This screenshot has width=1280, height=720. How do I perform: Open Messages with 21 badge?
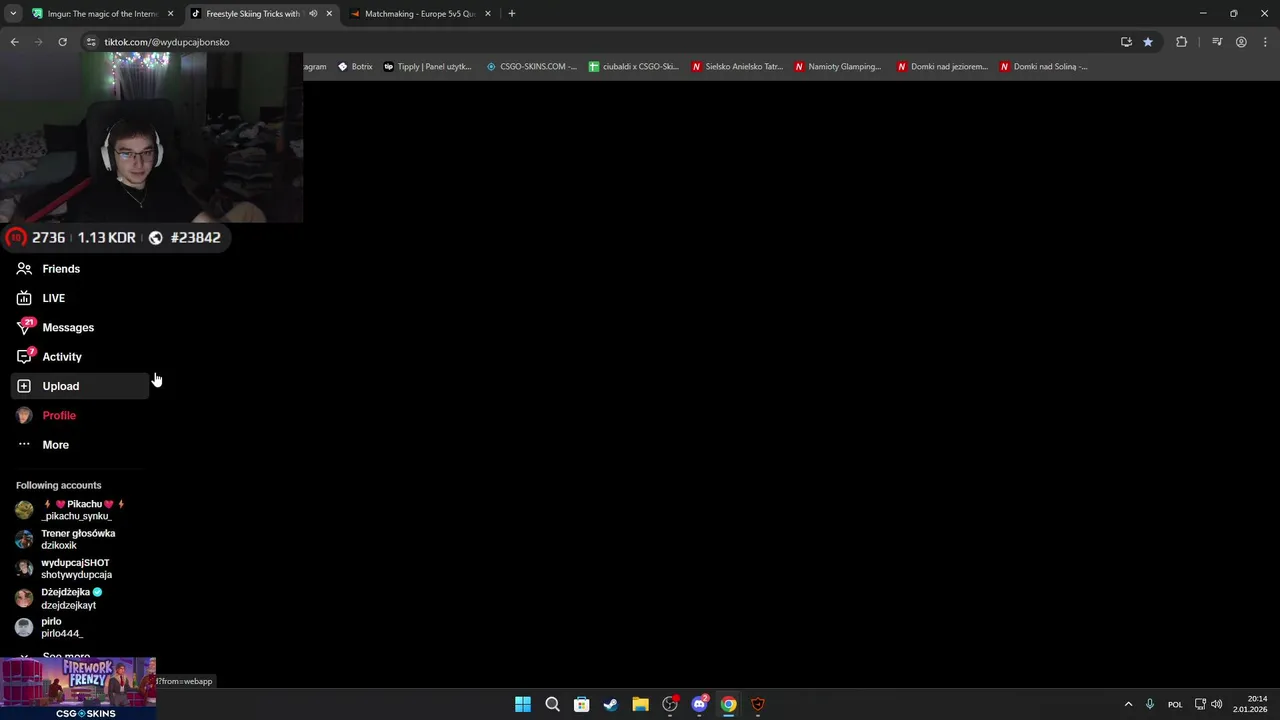(x=68, y=327)
